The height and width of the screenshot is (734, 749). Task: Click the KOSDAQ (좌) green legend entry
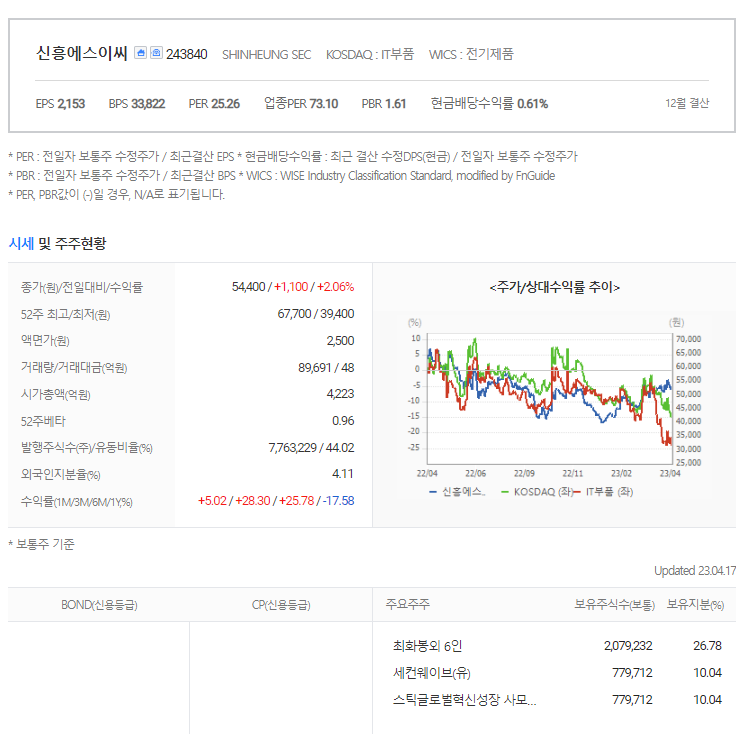click(537, 492)
